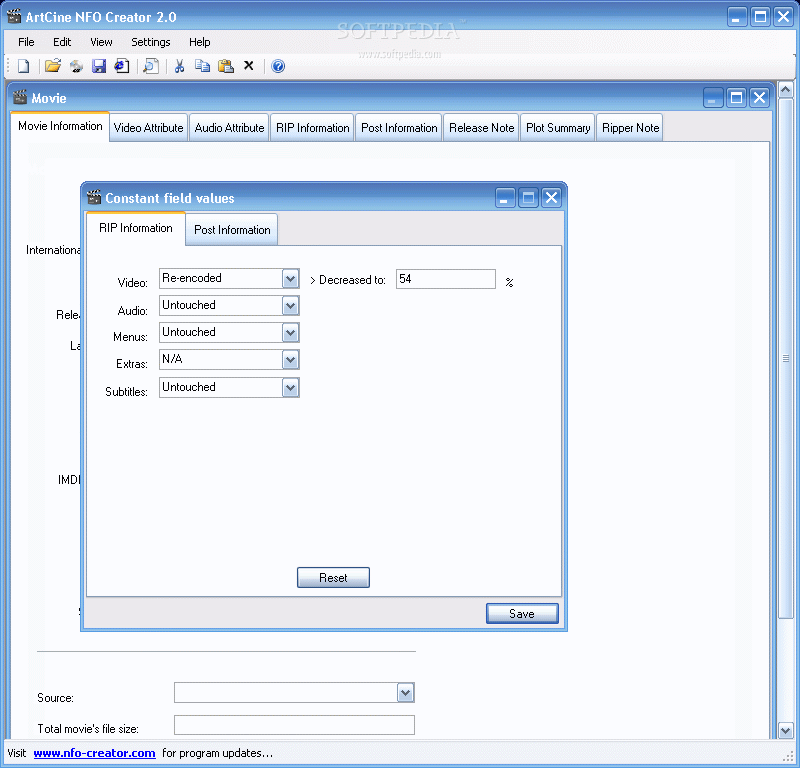Select the Movie Information tab
The width and height of the screenshot is (800, 768).
pos(60,126)
